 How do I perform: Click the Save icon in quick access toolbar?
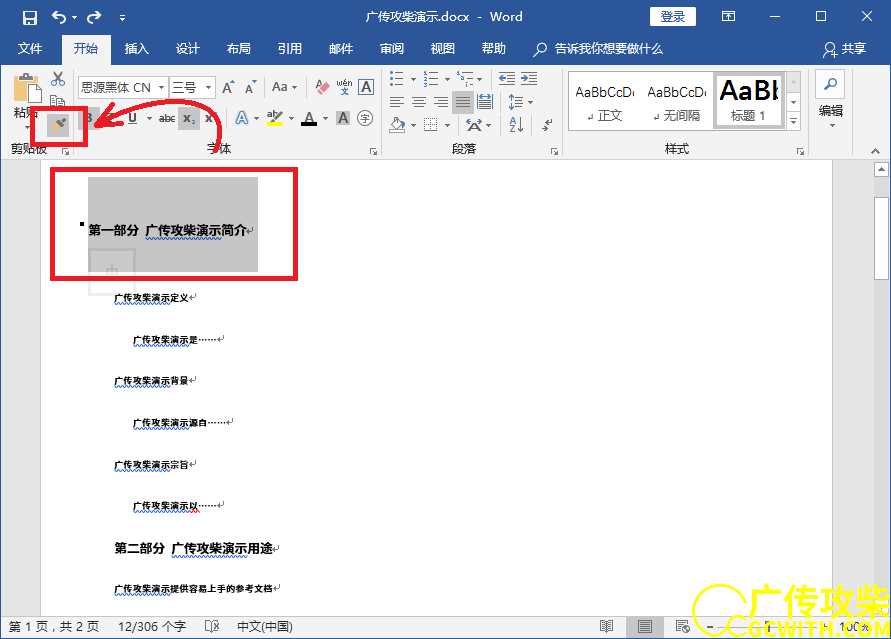[30, 18]
